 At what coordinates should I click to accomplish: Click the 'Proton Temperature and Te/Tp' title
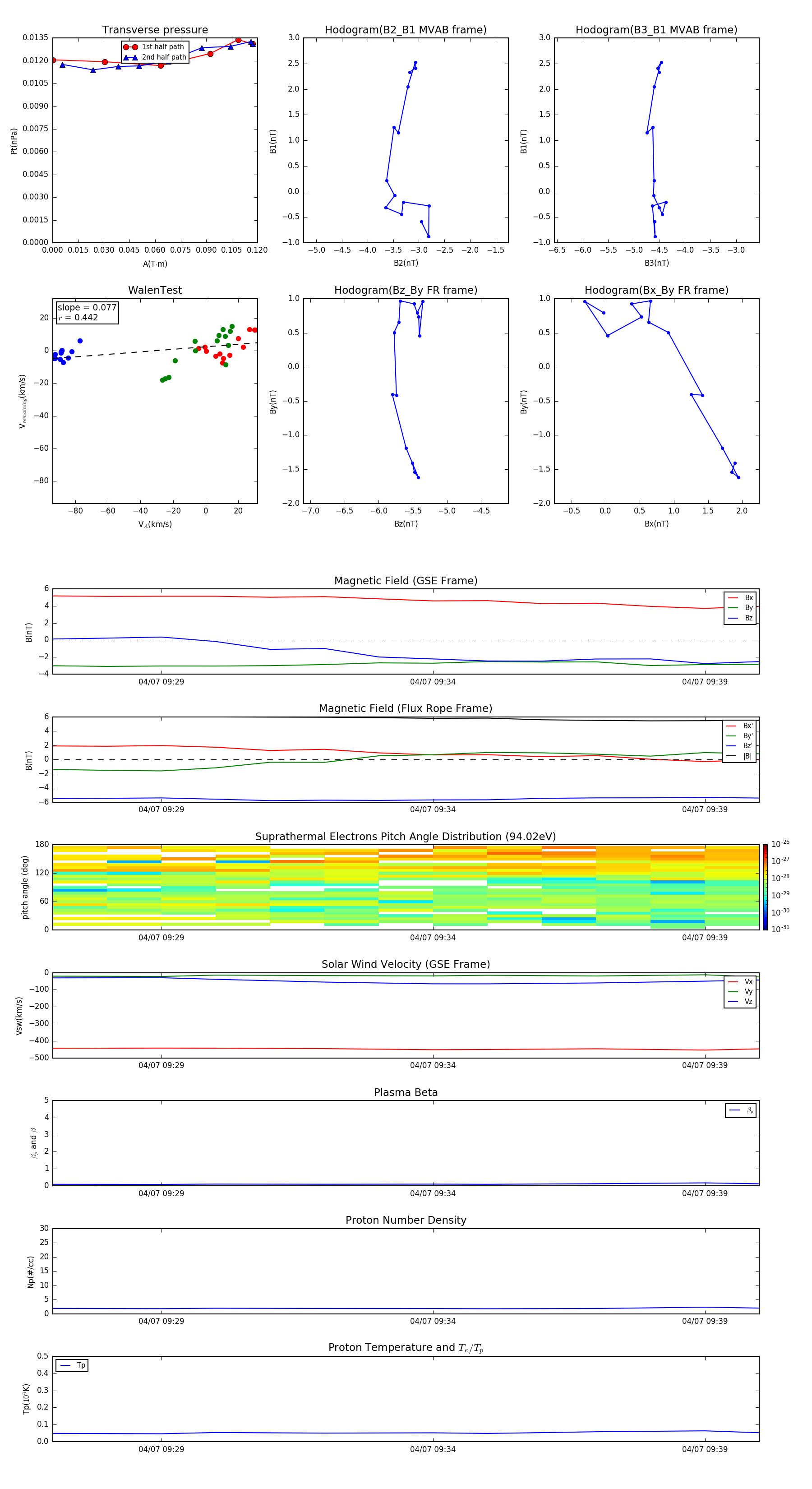406,1348
